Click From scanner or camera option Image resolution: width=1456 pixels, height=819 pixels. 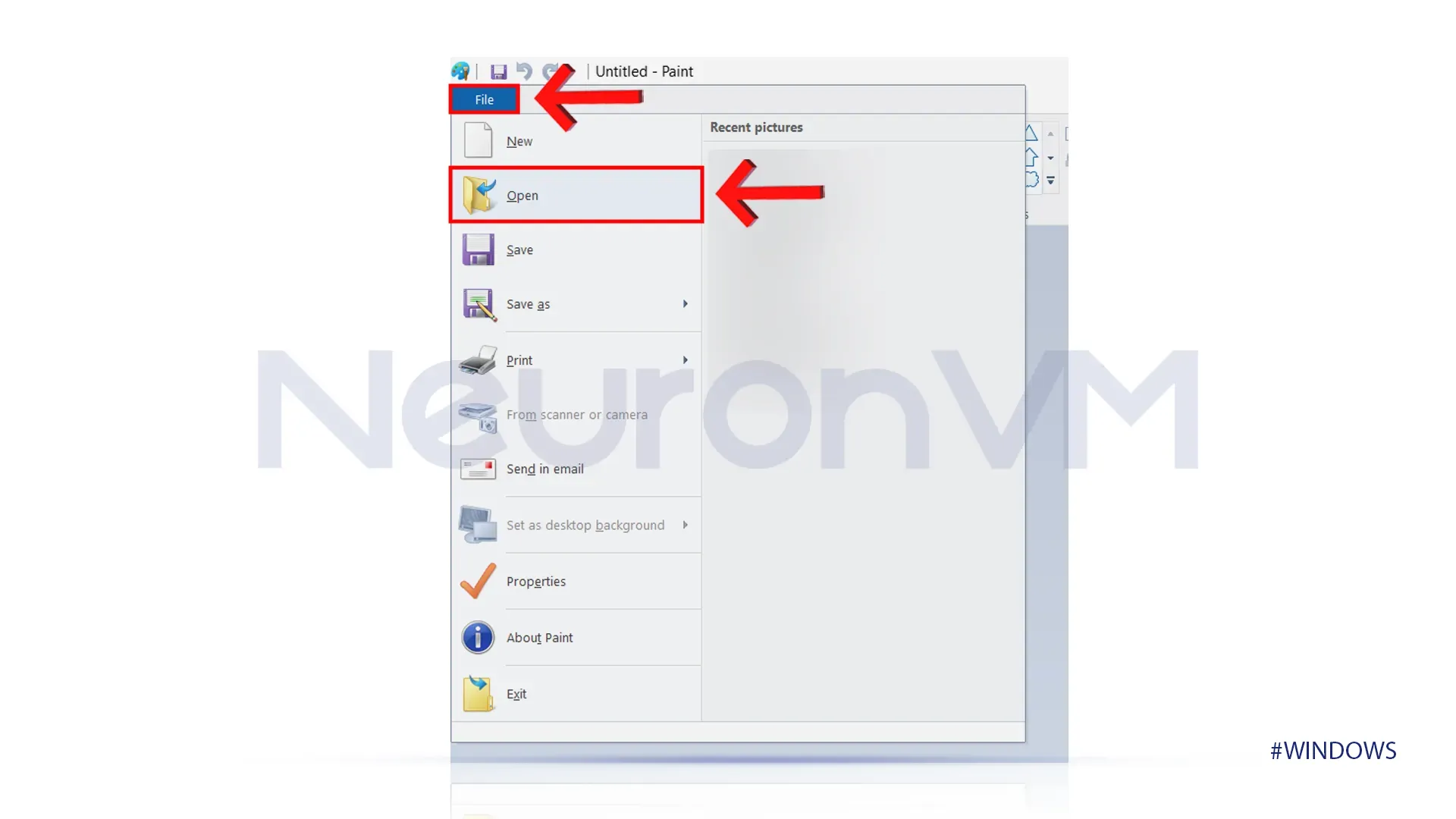point(577,414)
